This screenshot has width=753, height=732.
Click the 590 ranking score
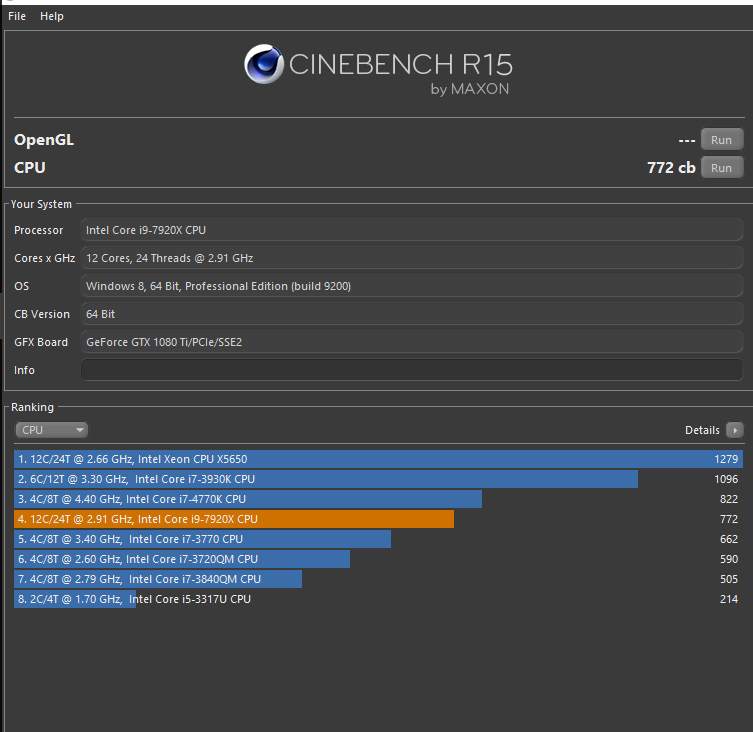coord(729,559)
